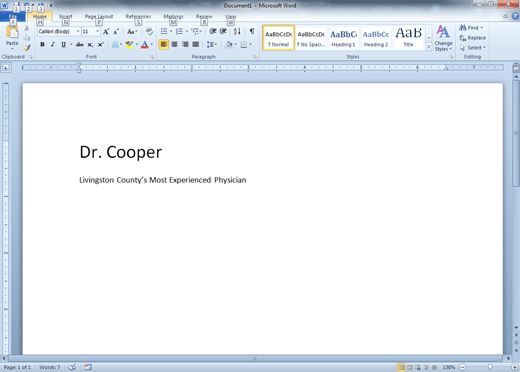520x372 pixels.
Task: Expand the Styles gallery More arrow
Action: pyautogui.click(x=429, y=47)
